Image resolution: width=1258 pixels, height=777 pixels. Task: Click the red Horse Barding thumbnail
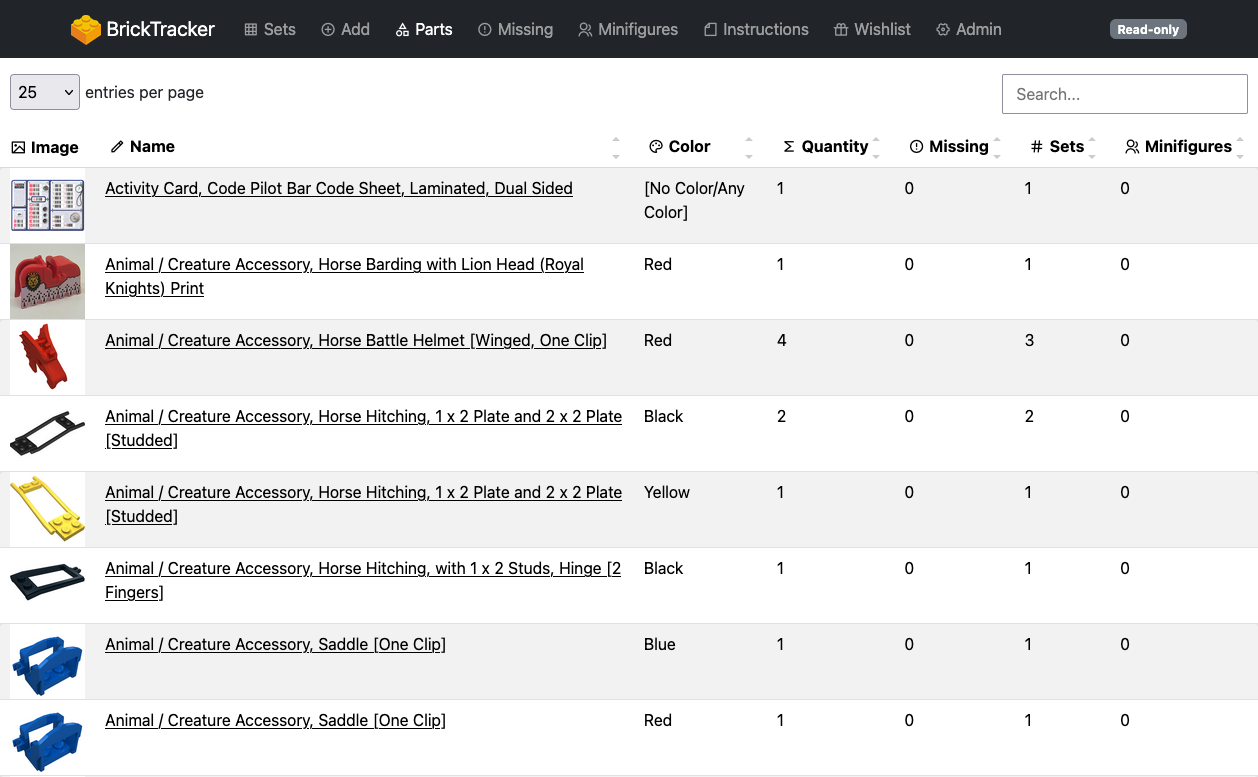coord(47,281)
